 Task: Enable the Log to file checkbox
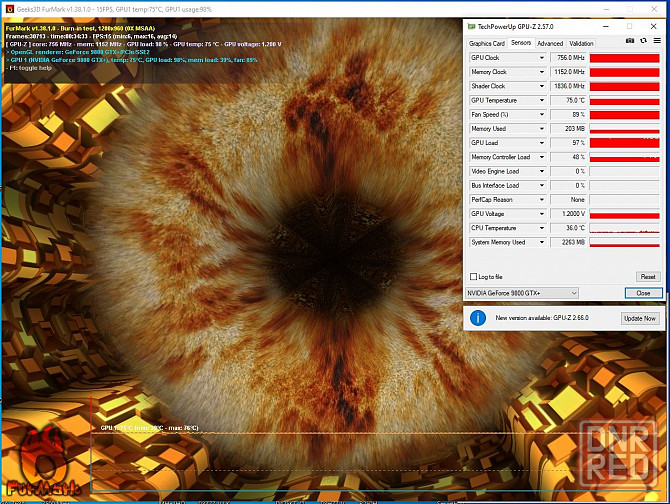[x=473, y=277]
